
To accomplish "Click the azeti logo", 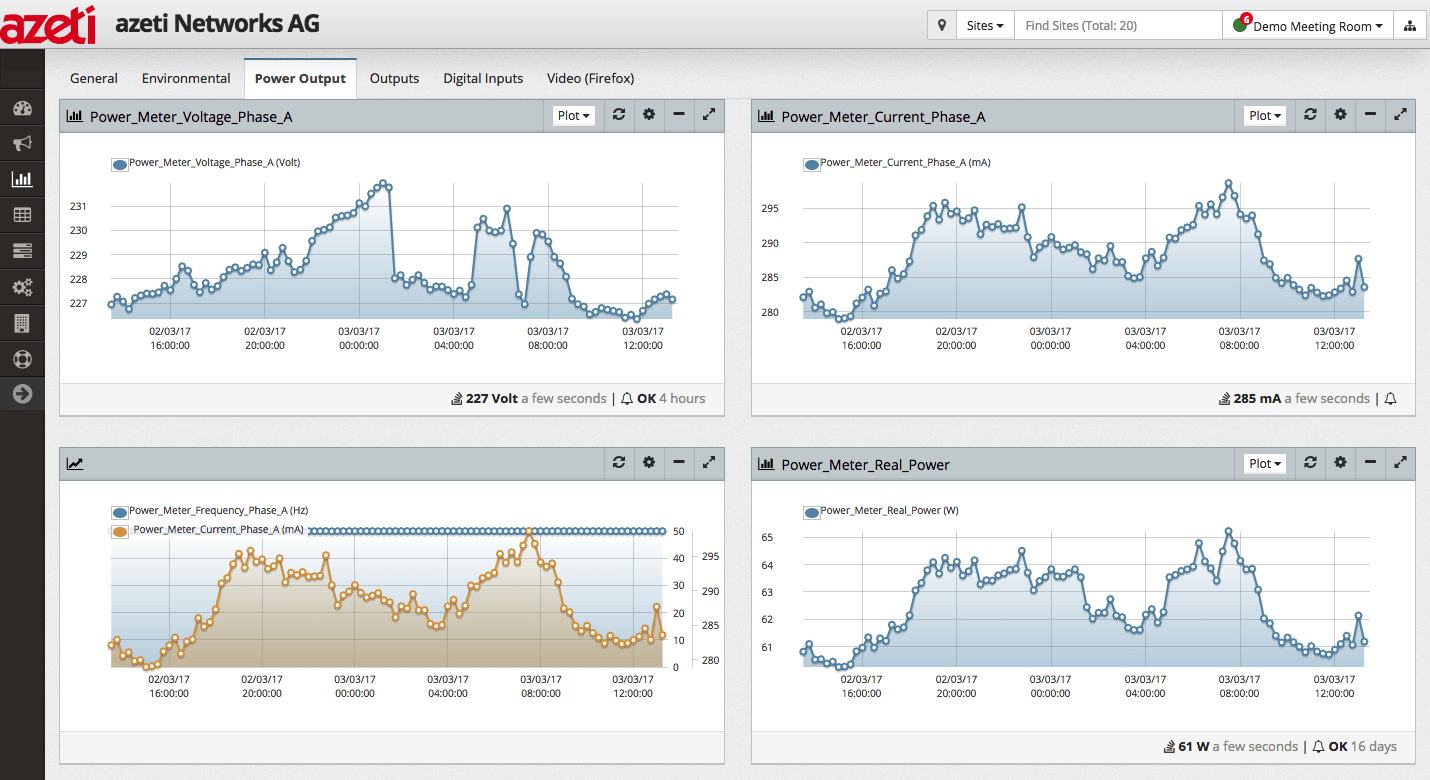I will click(48, 24).
